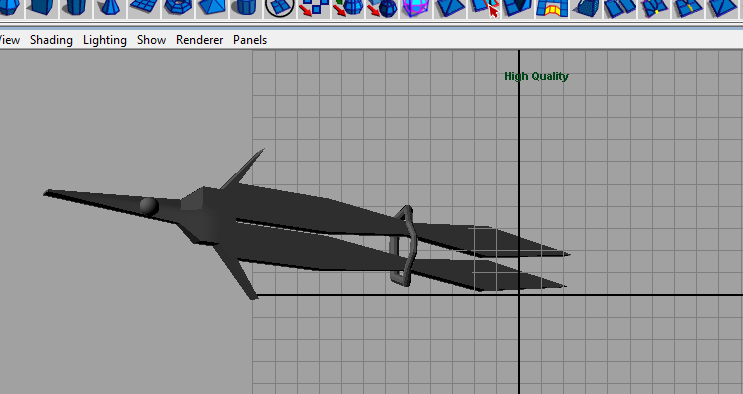Viewport: 743px width, 394px height.
Task: Click the circled plane shelf icon
Action: (x=280, y=8)
